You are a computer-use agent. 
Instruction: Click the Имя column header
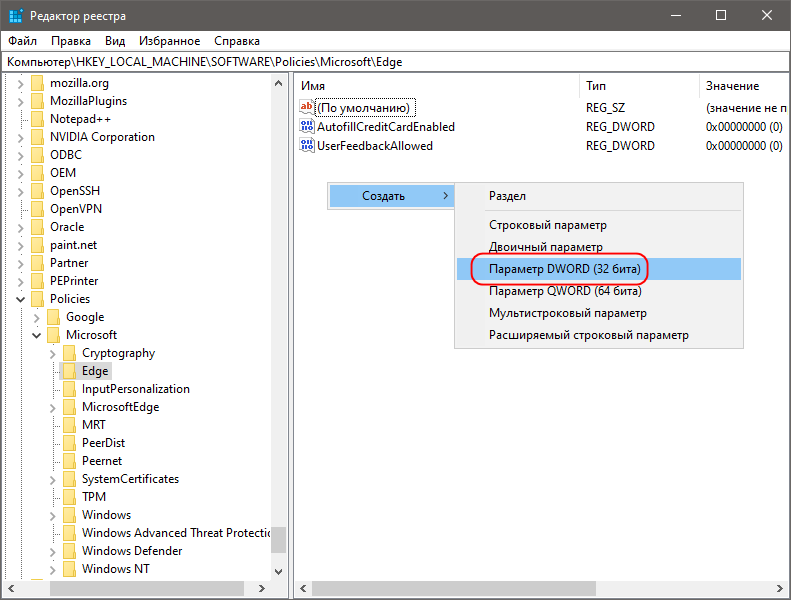point(436,86)
